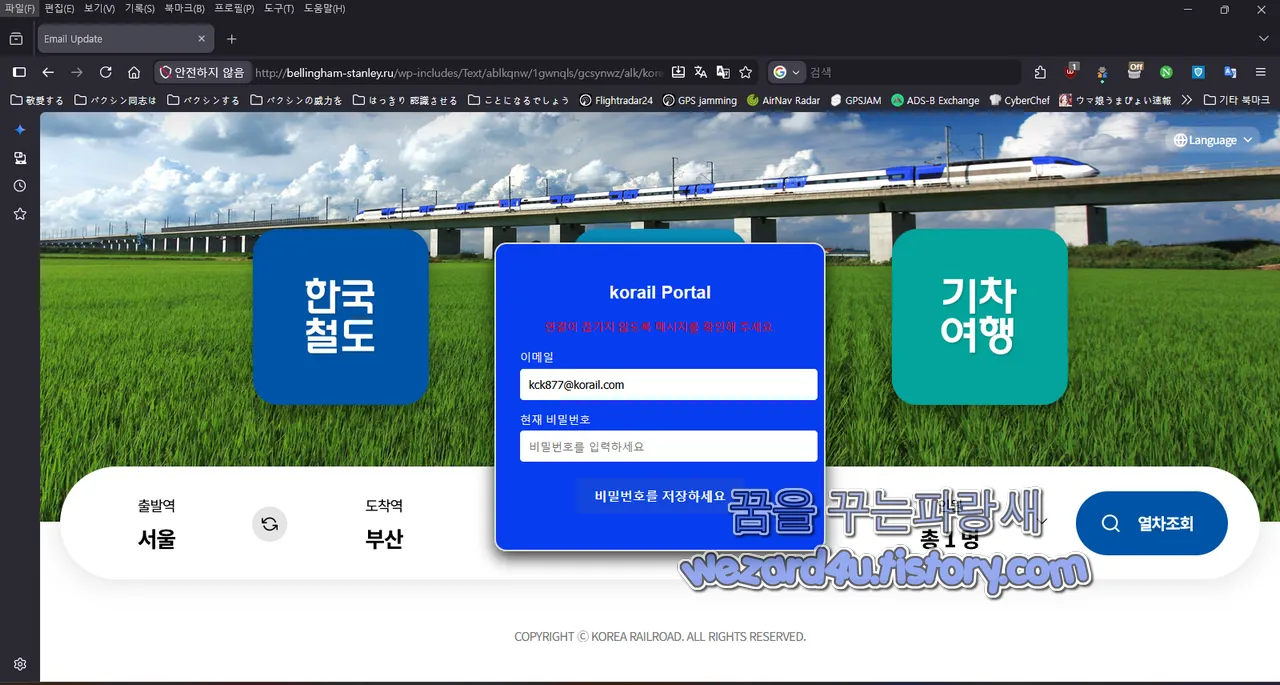The height and width of the screenshot is (685, 1280).
Task: Open the ADS-B Exchange bookmark
Action: coord(935,100)
